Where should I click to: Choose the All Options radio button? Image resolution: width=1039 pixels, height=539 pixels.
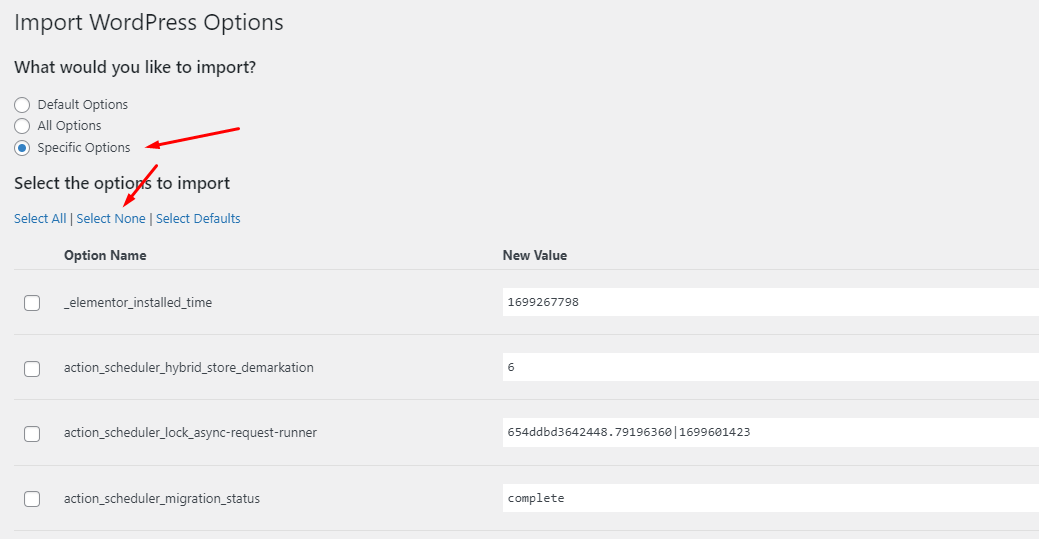tap(22, 126)
